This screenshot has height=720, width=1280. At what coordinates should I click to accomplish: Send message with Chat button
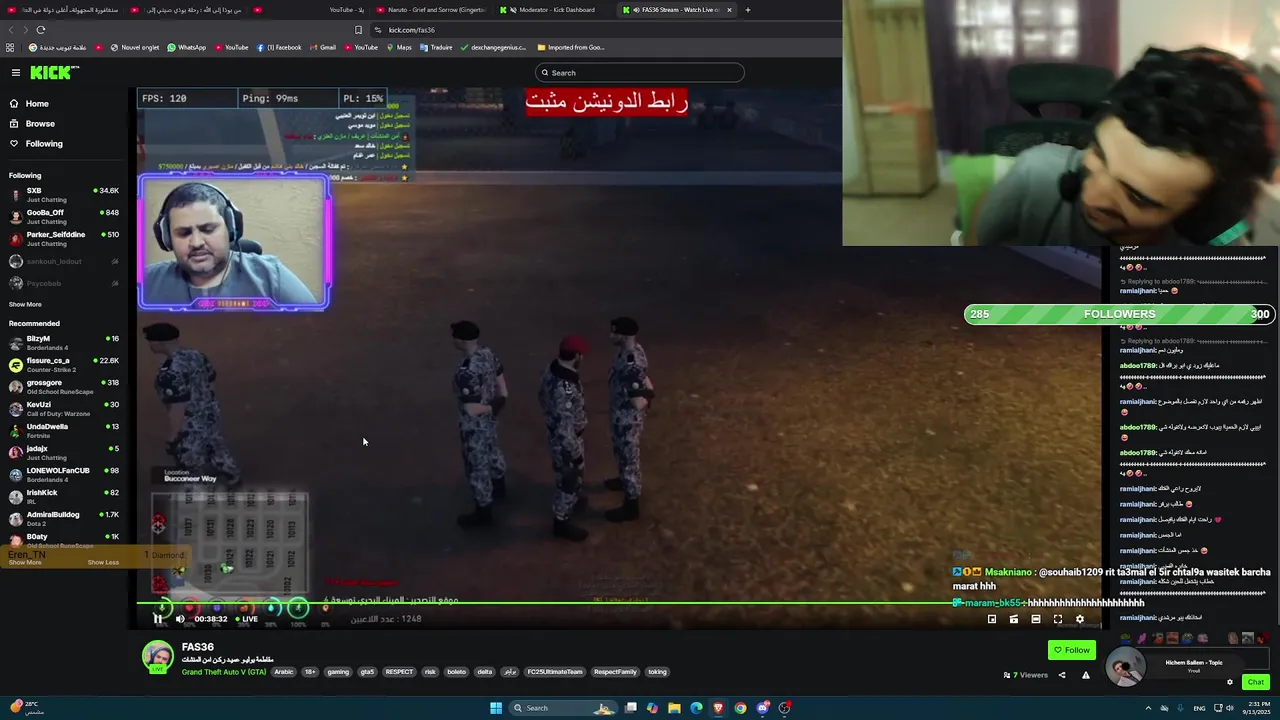pos(1256,682)
